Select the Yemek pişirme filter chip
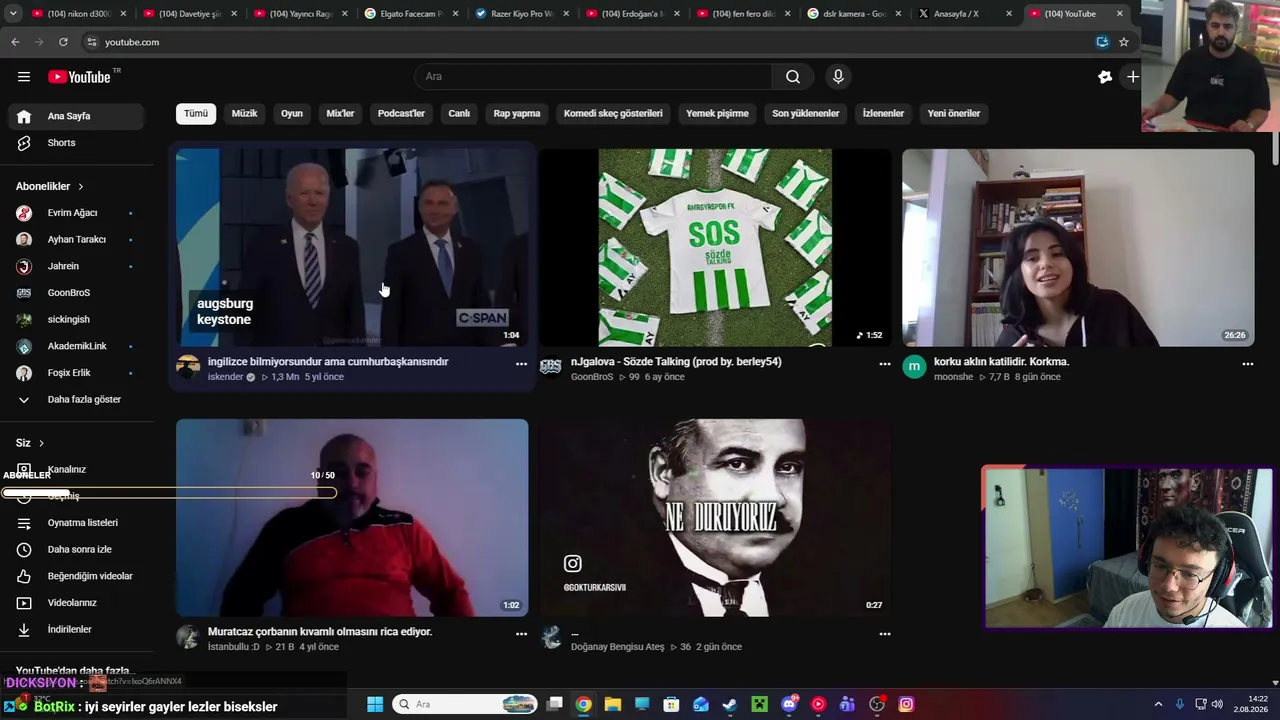 click(717, 113)
